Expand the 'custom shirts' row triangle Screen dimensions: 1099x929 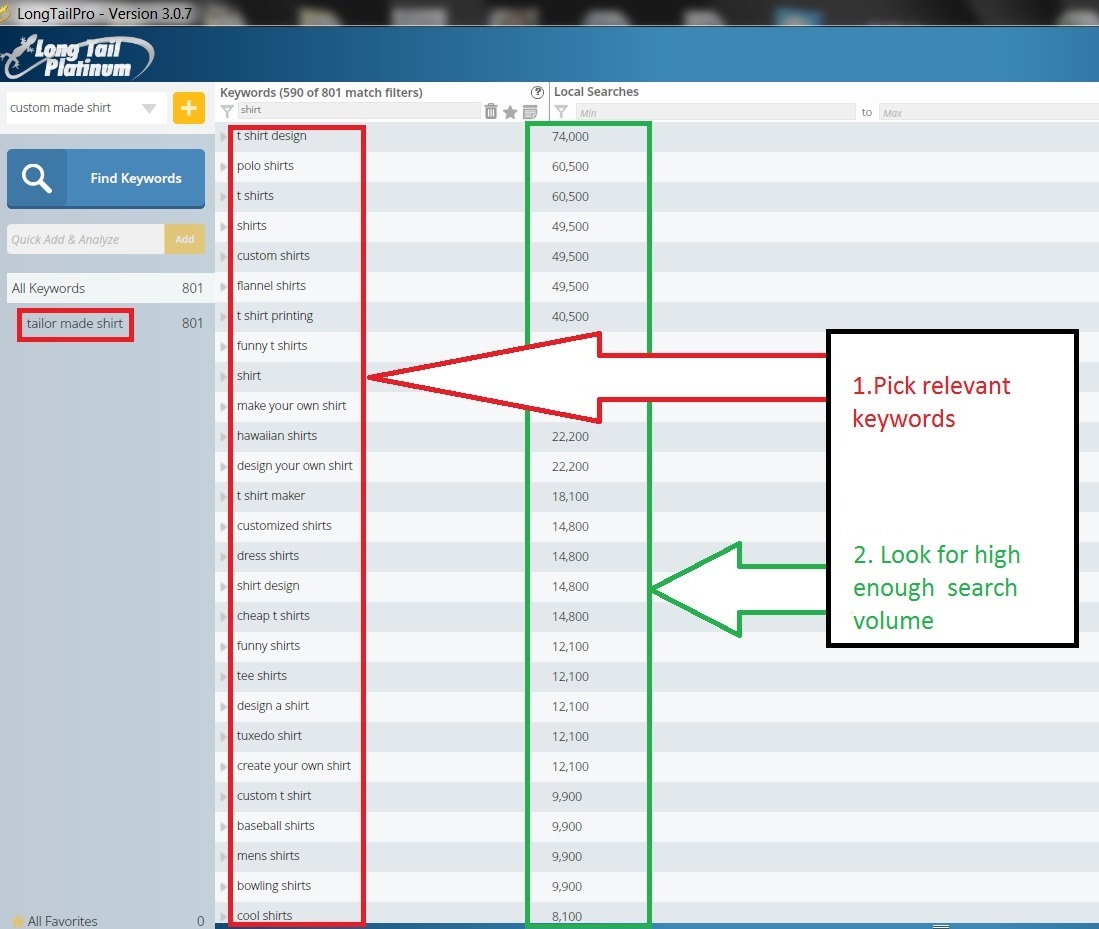[224, 256]
